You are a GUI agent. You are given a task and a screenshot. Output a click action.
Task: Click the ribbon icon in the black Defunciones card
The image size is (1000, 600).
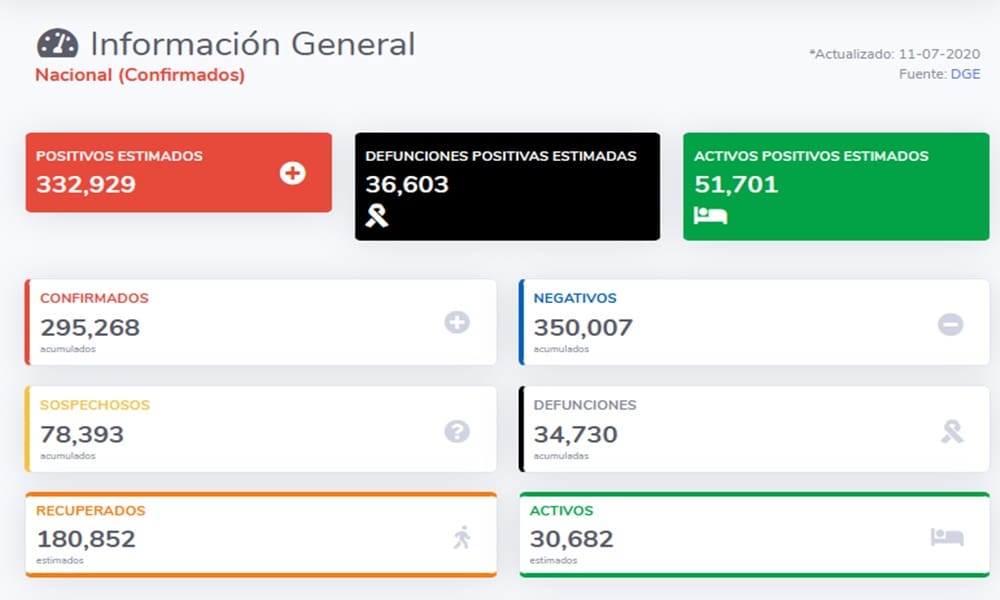point(377,215)
